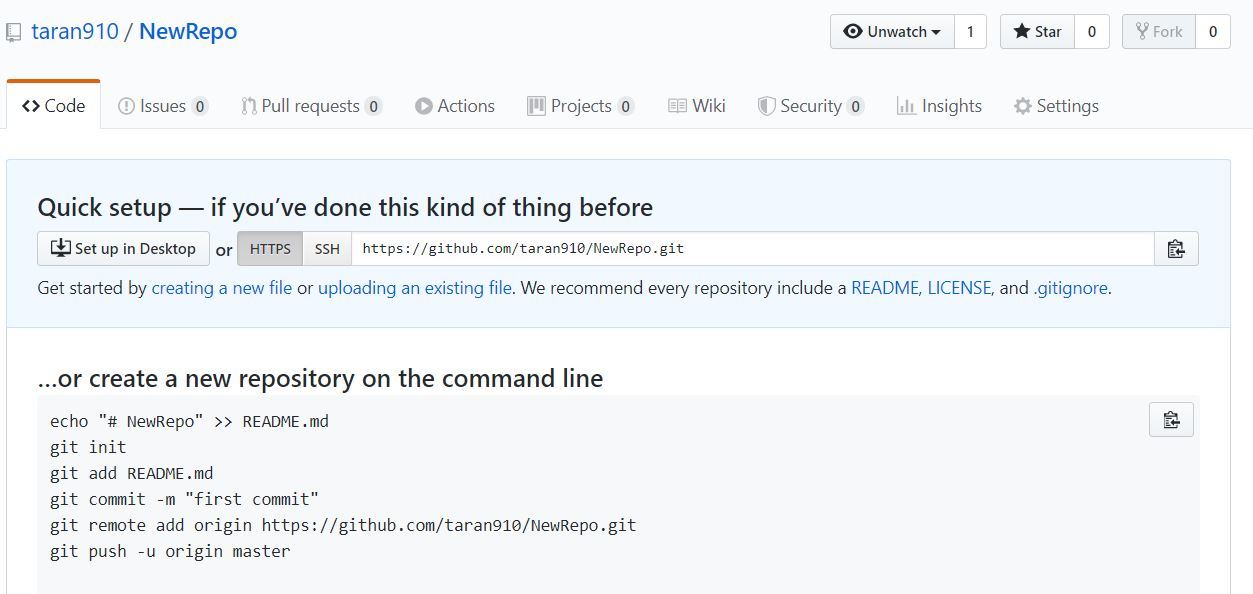
Task: Copy the command line setup code block
Action: tap(1171, 420)
